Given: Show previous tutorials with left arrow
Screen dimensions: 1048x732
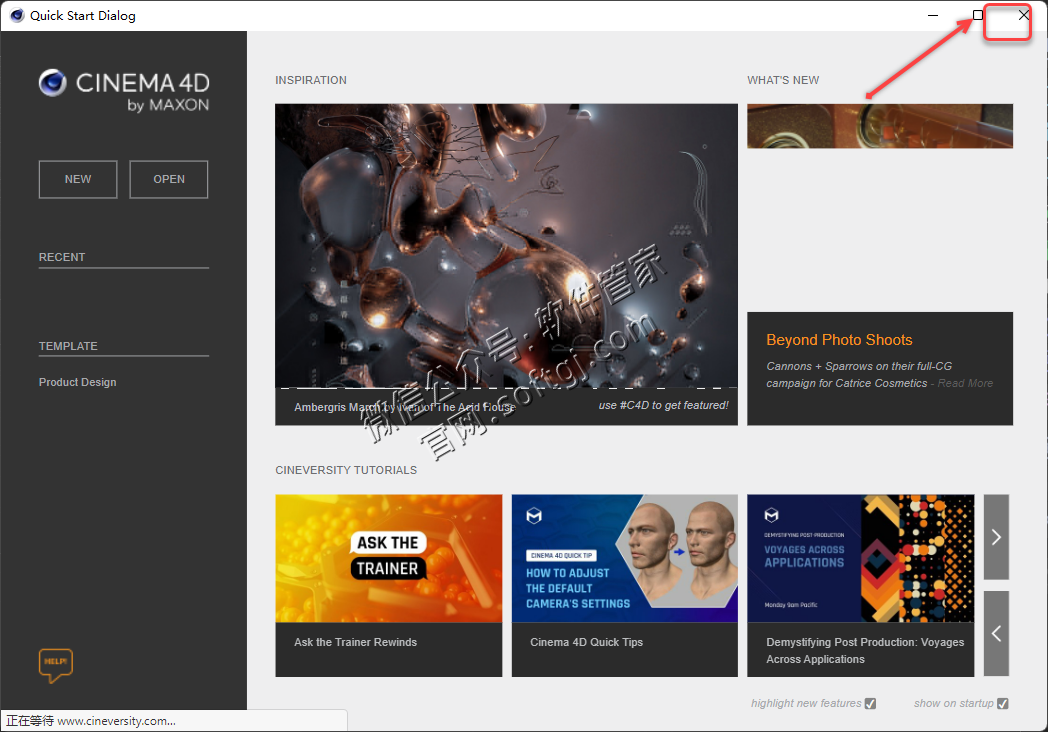Looking at the screenshot, I should click(996, 633).
